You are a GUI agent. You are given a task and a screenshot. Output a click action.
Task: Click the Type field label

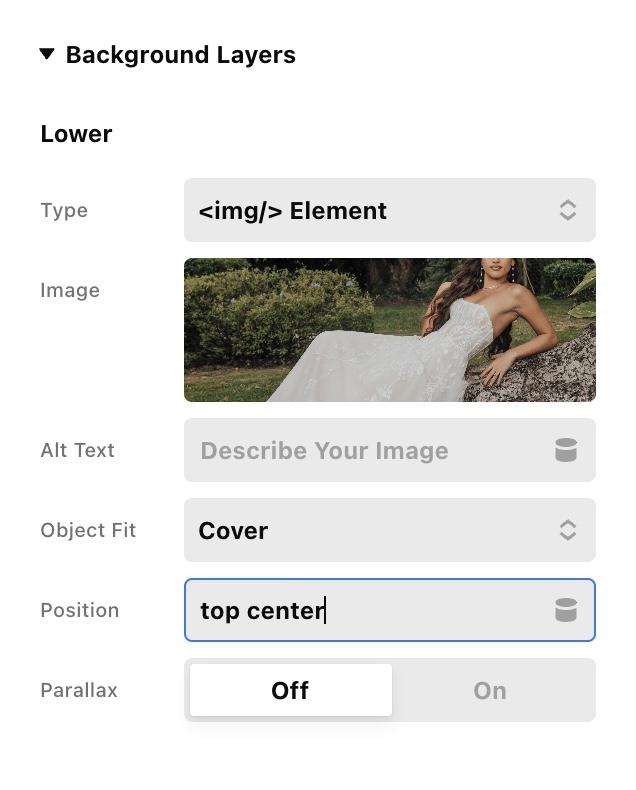64,210
